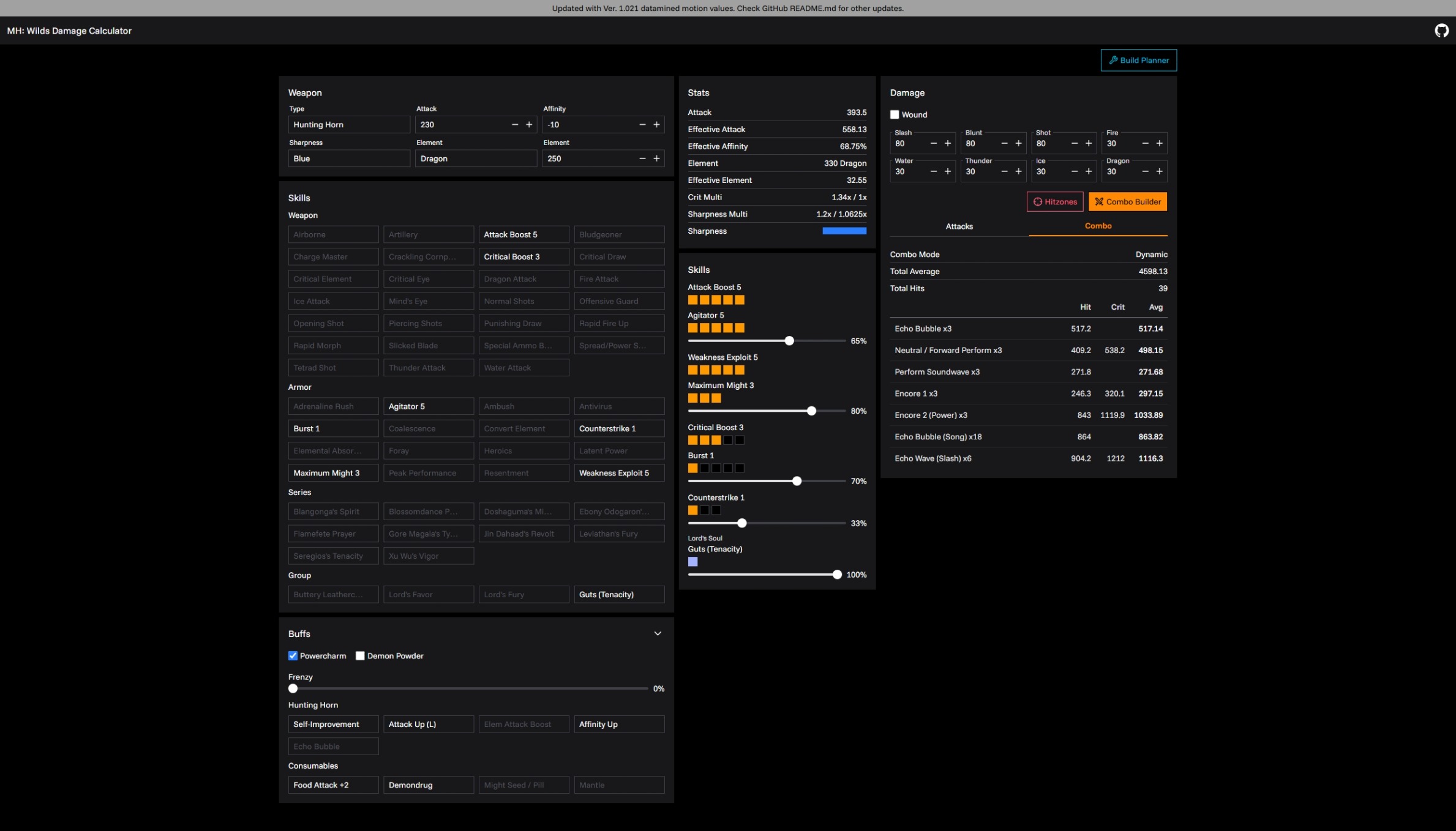Image resolution: width=1456 pixels, height=831 pixels.
Task: Increase Water hitzone with plus
Action: click(x=948, y=171)
